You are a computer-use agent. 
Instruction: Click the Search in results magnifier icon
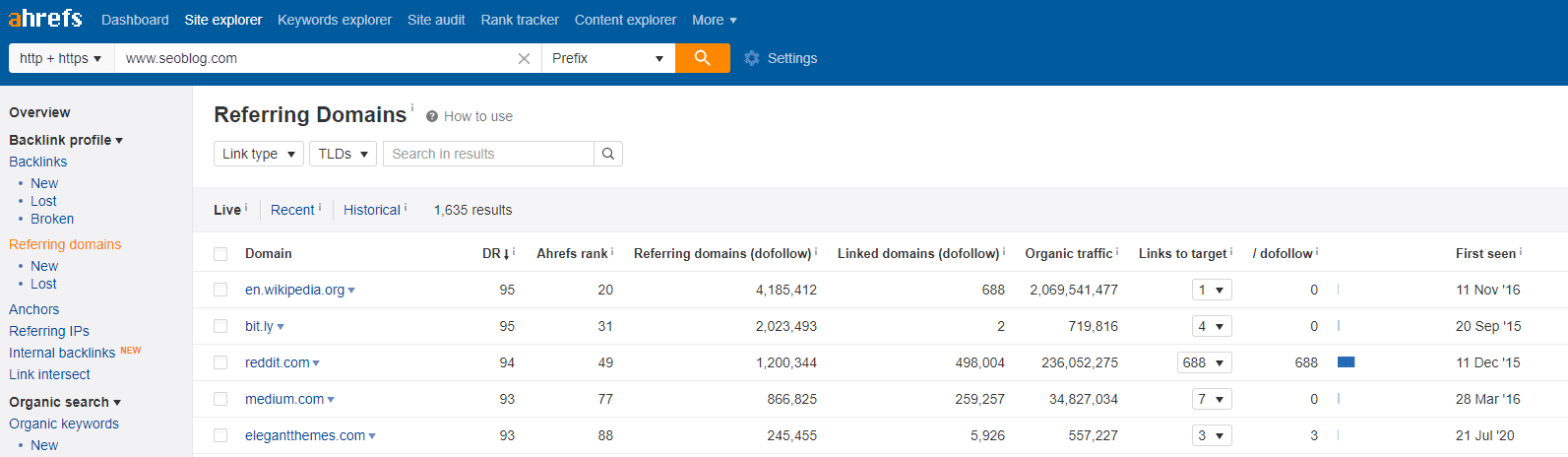tap(608, 154)
